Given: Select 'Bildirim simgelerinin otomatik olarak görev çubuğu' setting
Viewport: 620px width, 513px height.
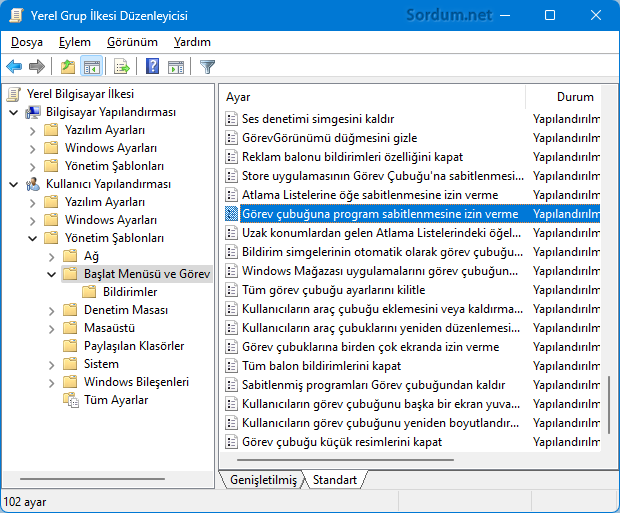Looking at the screenshot, I should coord(382,252).
